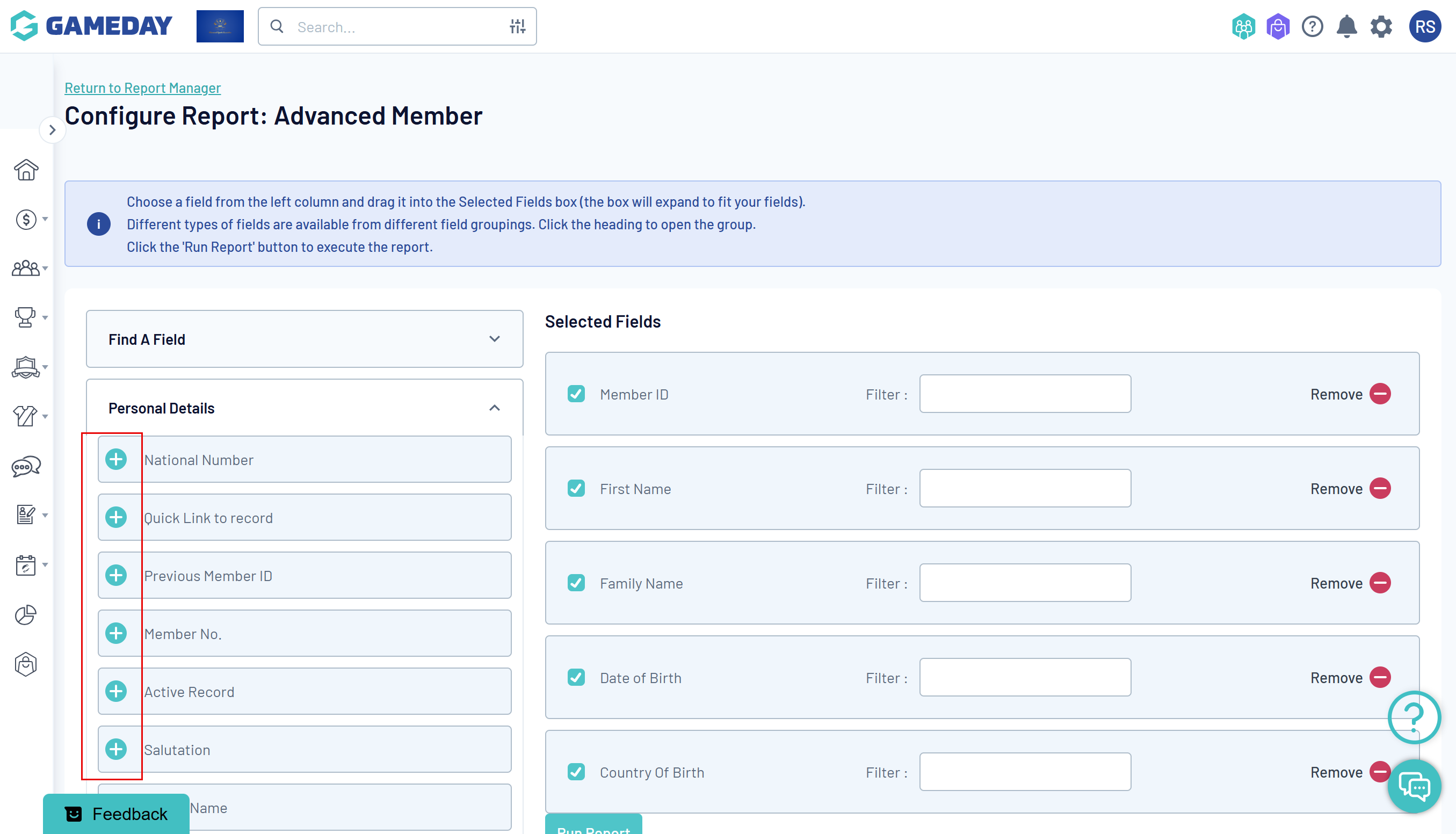Screen dimensions: 1456x834
Task: Open the RS user profile menu
Action: pos(1424,26)
